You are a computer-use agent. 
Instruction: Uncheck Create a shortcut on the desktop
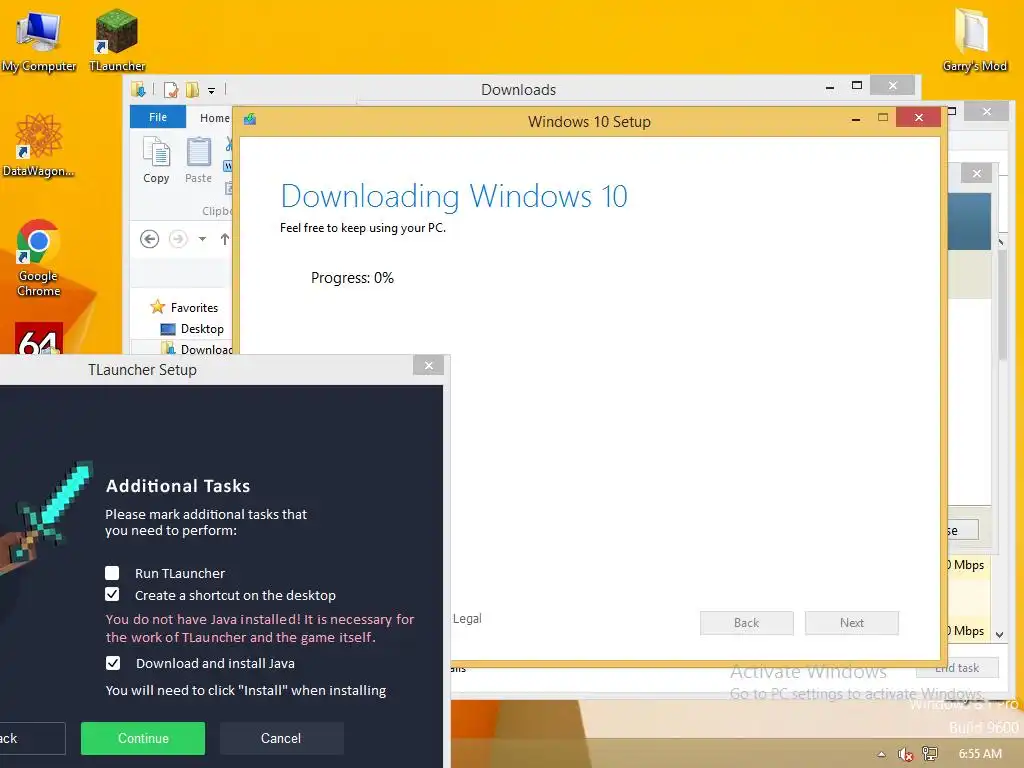pos(112,594)
